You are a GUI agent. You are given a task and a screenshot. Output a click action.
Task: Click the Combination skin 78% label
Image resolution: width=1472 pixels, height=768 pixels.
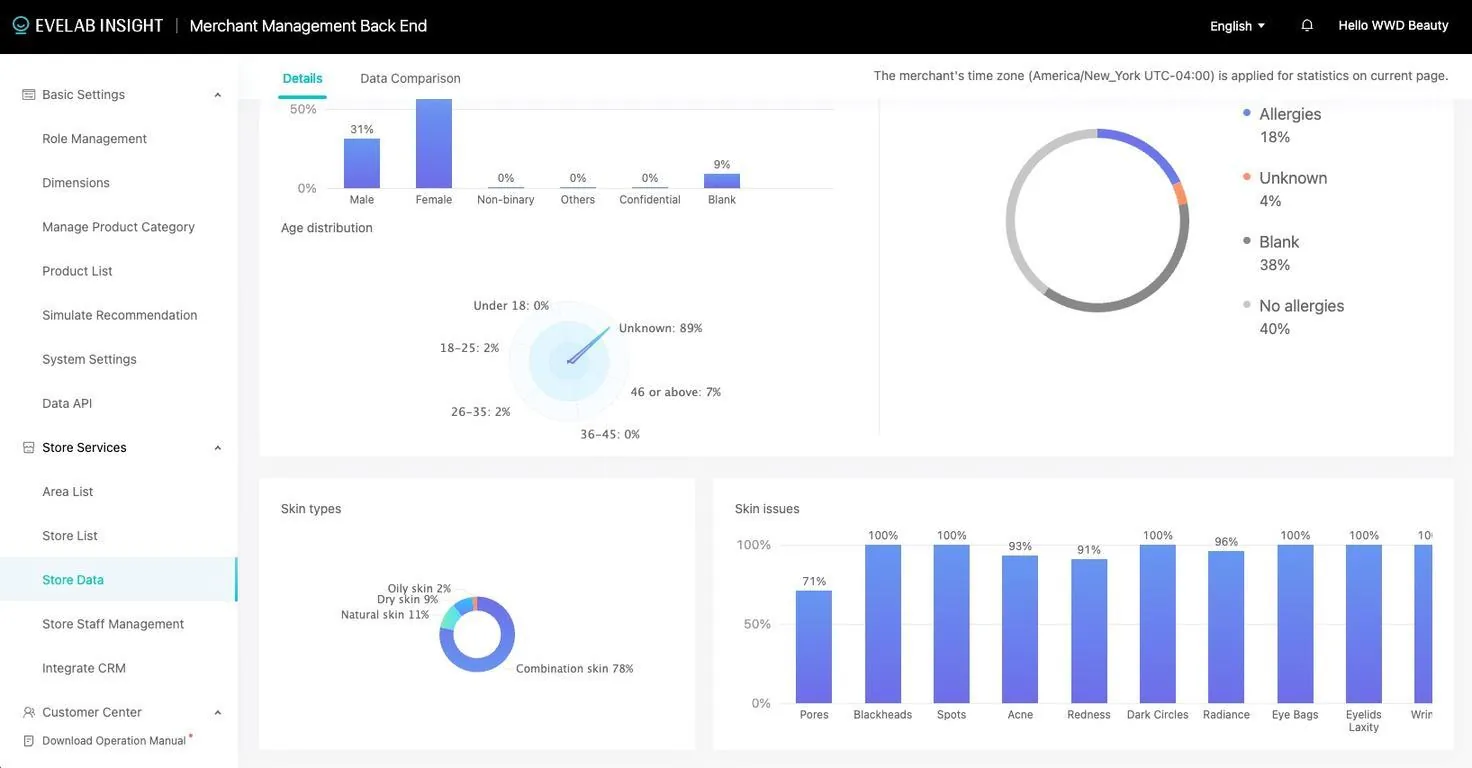(x=575, y=669)
